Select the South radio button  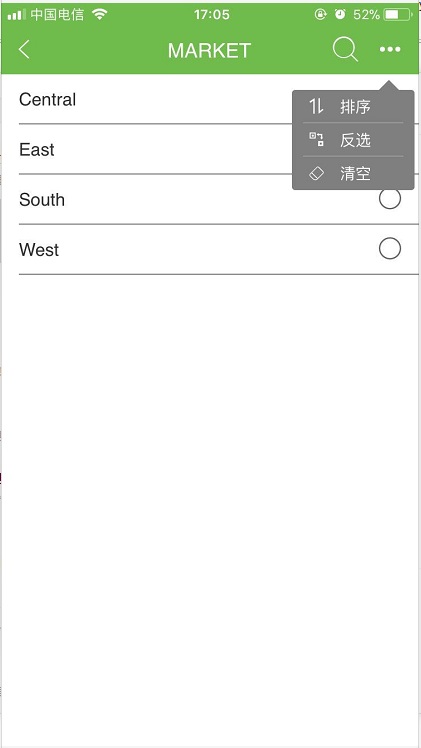pyautogui.click(x=390, y=198)
